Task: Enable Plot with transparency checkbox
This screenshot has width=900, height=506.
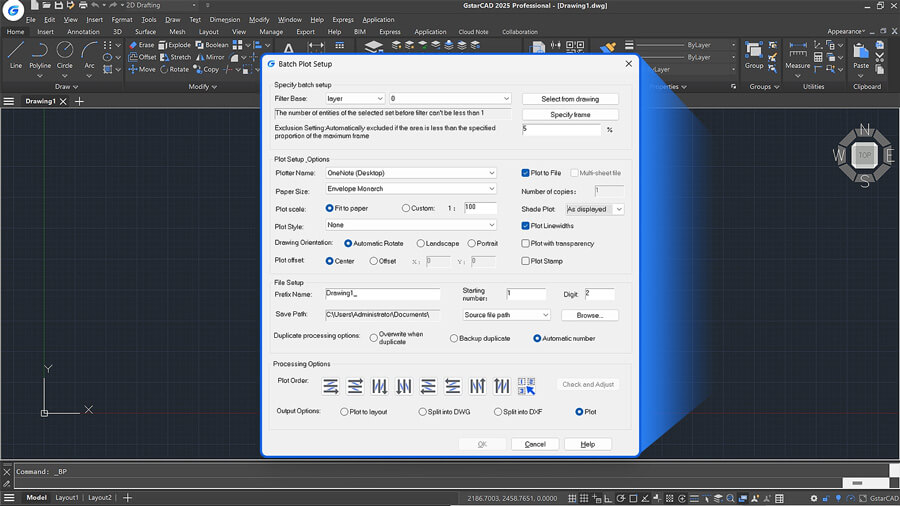Action: (525, 243)
